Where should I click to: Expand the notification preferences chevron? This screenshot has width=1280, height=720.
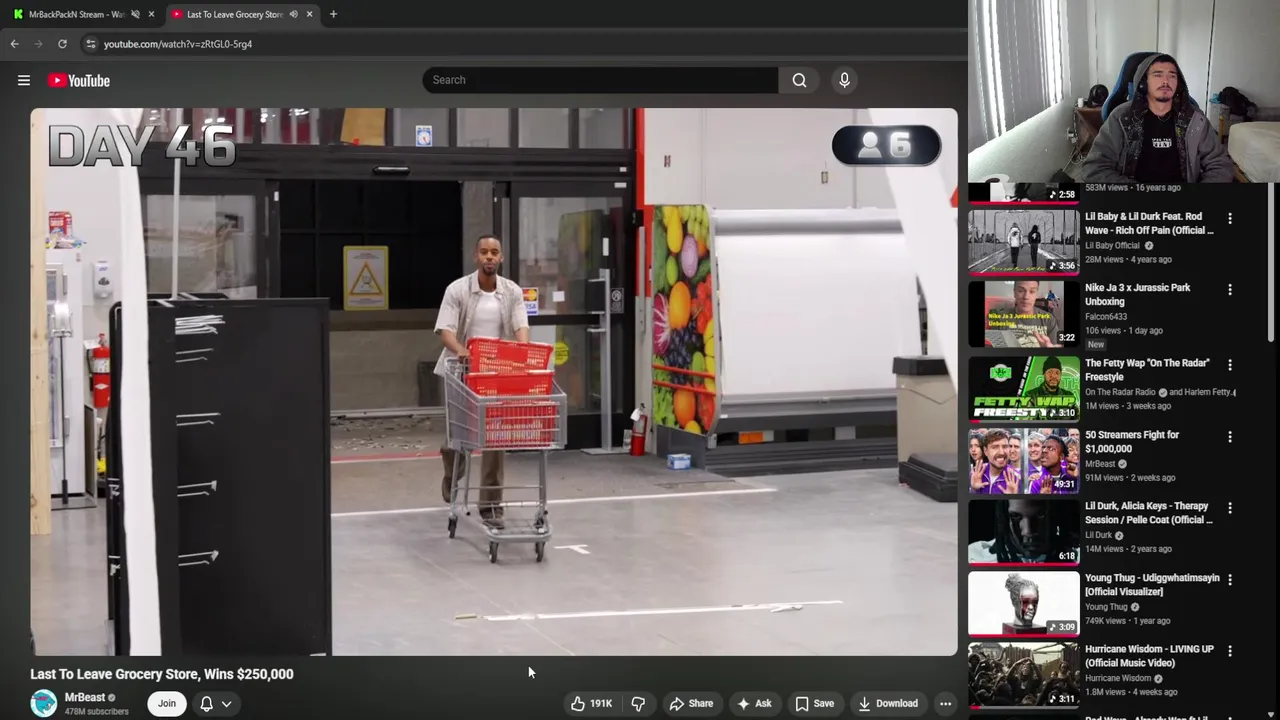click(x=227, y=703)
